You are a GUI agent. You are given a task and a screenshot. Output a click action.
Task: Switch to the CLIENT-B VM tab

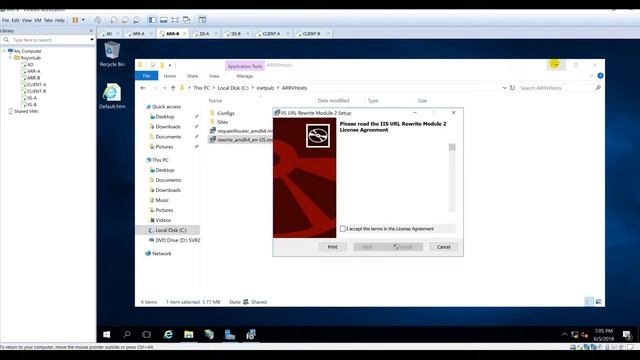(x=311, y=34)
